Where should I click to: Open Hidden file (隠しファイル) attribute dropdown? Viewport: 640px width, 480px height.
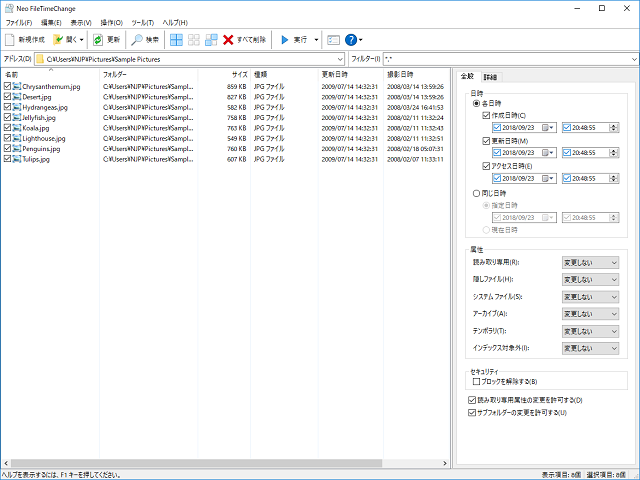coord(590,280)
